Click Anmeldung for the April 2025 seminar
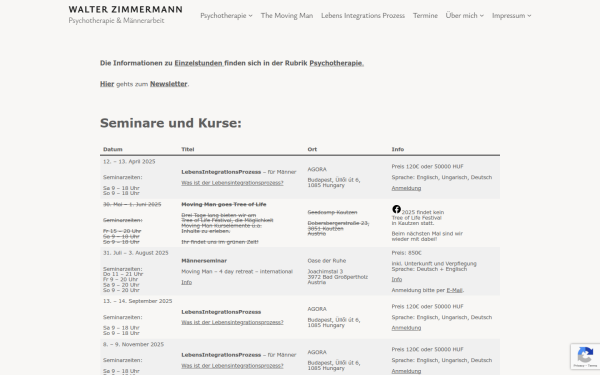Screen dimensions: 600x375 click(x=406, y=188)
